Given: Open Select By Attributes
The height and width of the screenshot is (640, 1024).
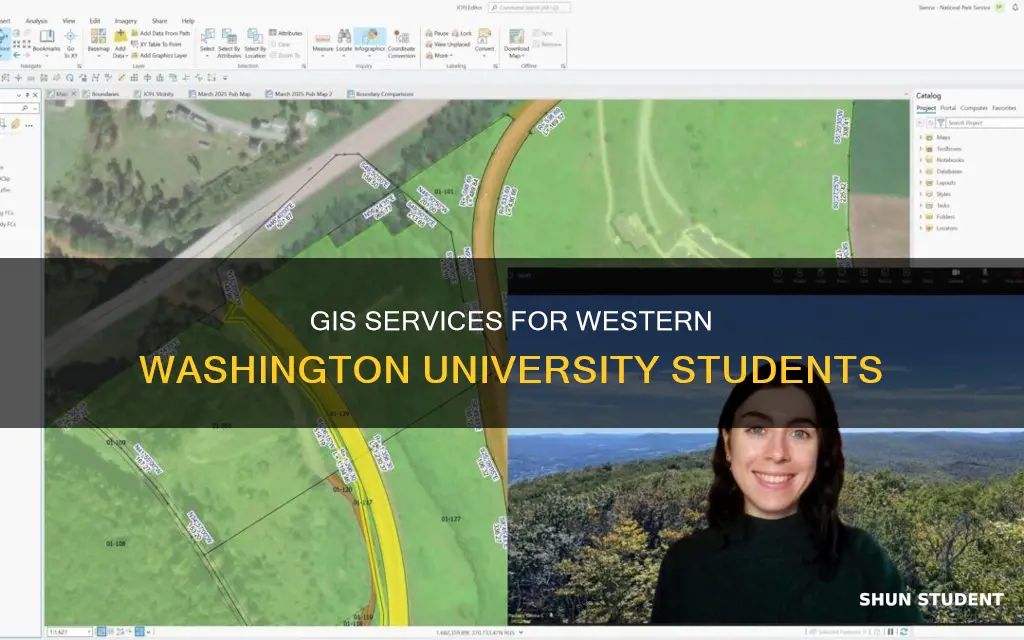Looking at the screenshot, I should 229,43.
